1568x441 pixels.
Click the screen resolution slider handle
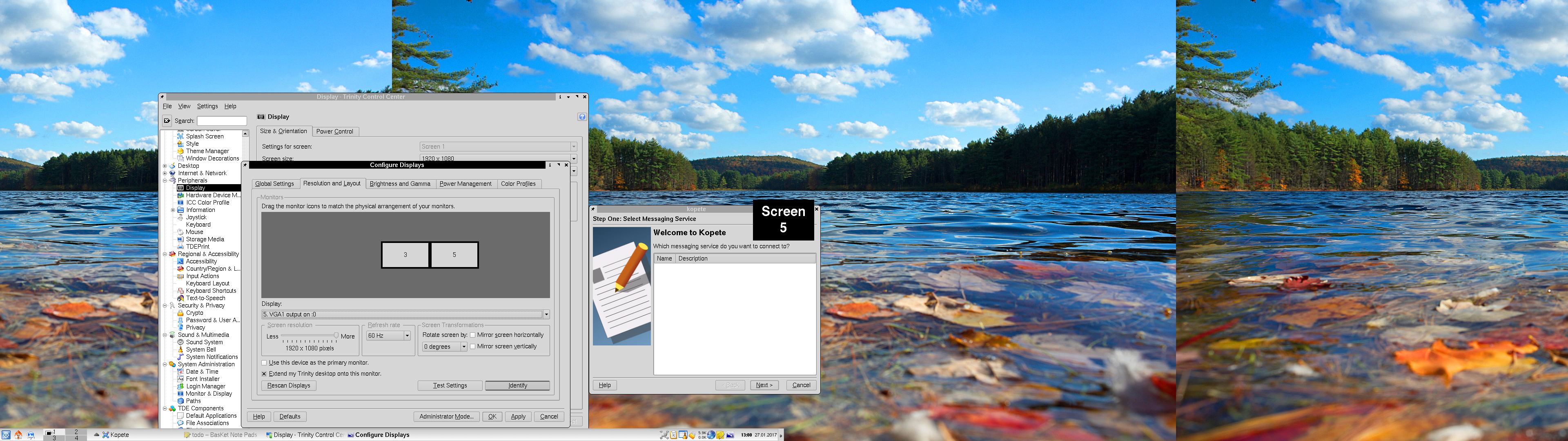(x=336, y=336)
